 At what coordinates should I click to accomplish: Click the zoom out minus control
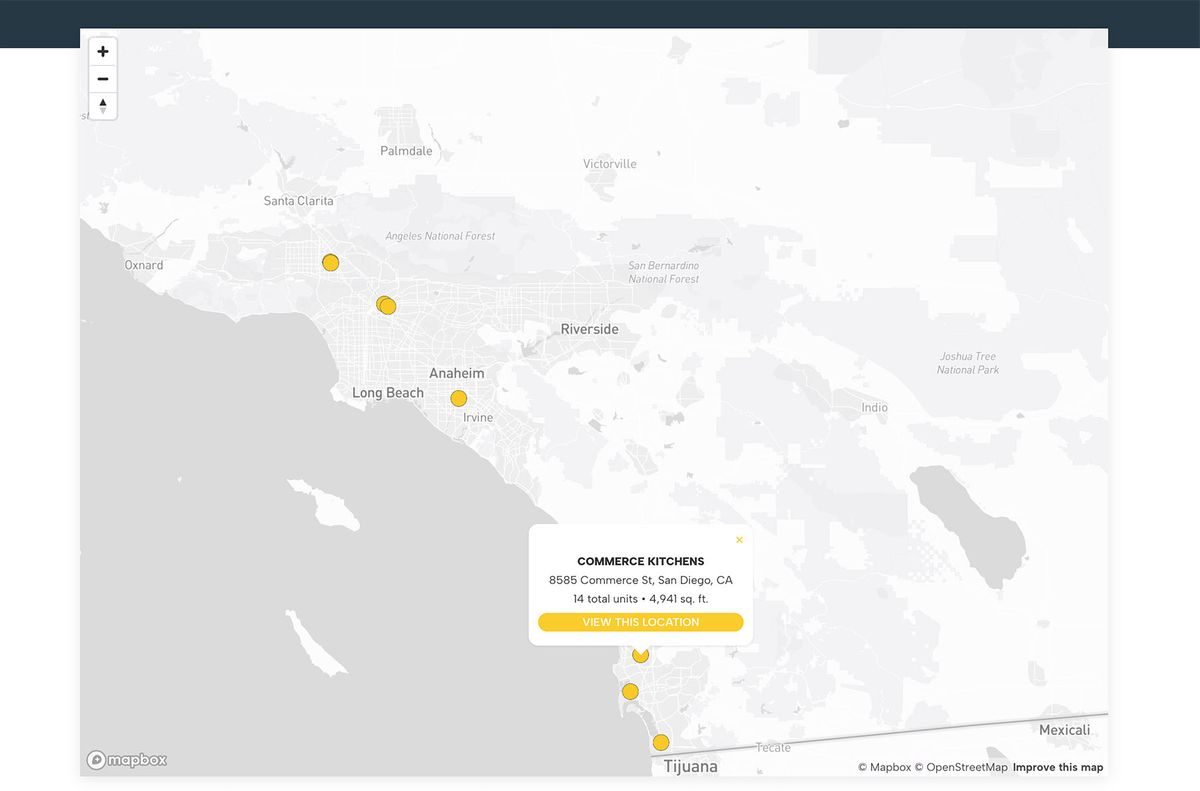(x=102, y=79)
